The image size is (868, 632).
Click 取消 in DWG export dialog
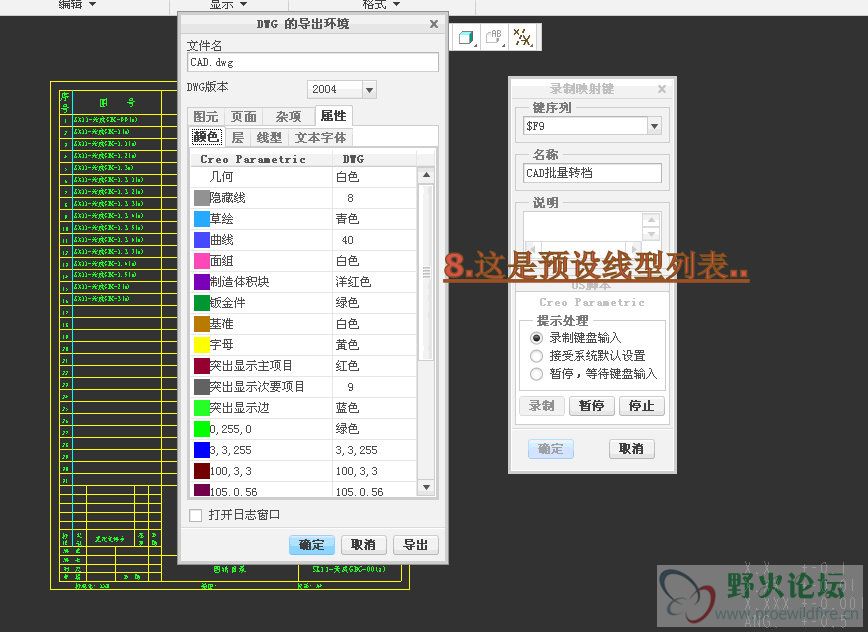[x=363, y=545]
